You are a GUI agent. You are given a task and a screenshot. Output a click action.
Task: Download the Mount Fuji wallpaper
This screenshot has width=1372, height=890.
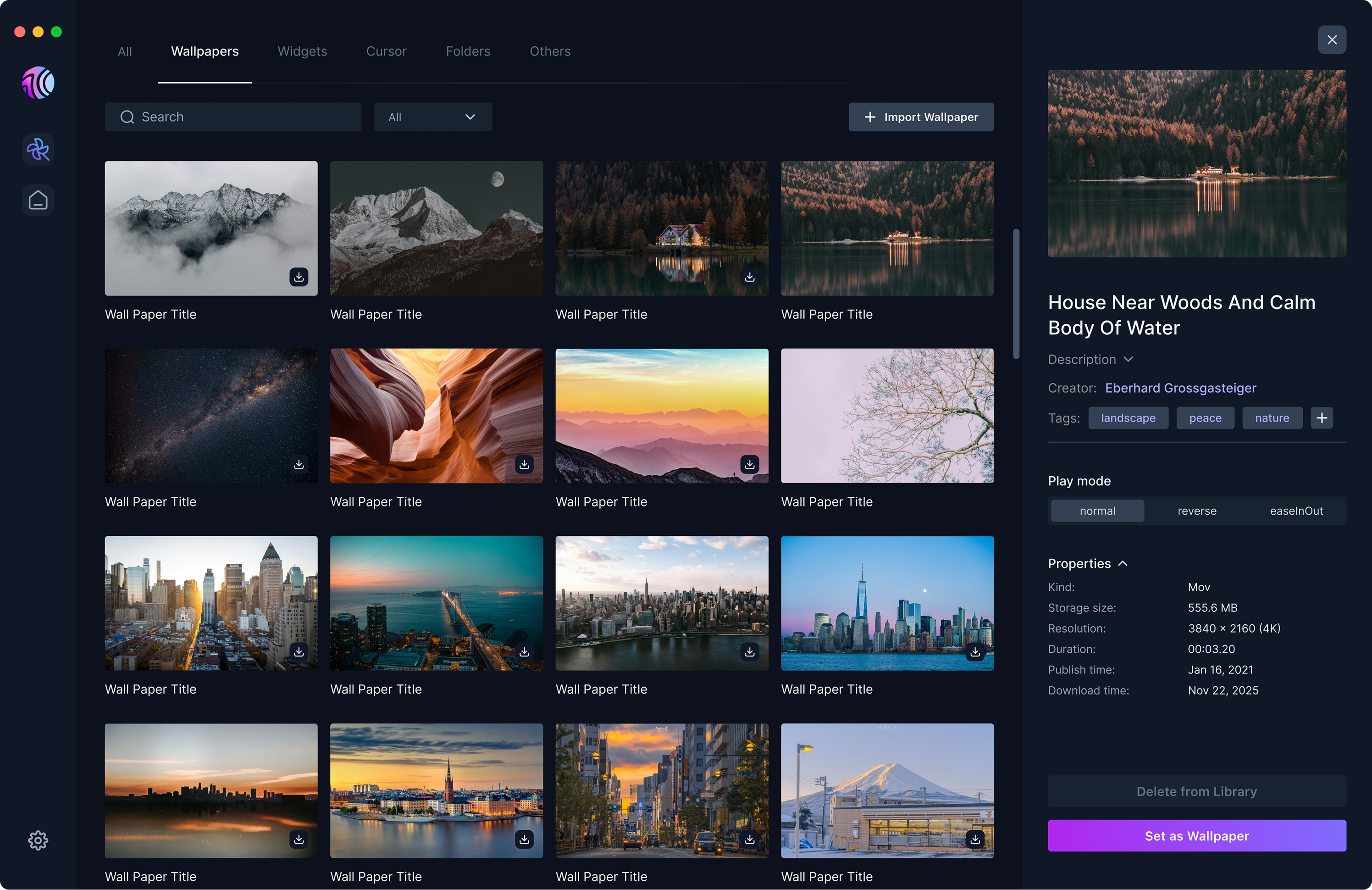coord(975,839)
